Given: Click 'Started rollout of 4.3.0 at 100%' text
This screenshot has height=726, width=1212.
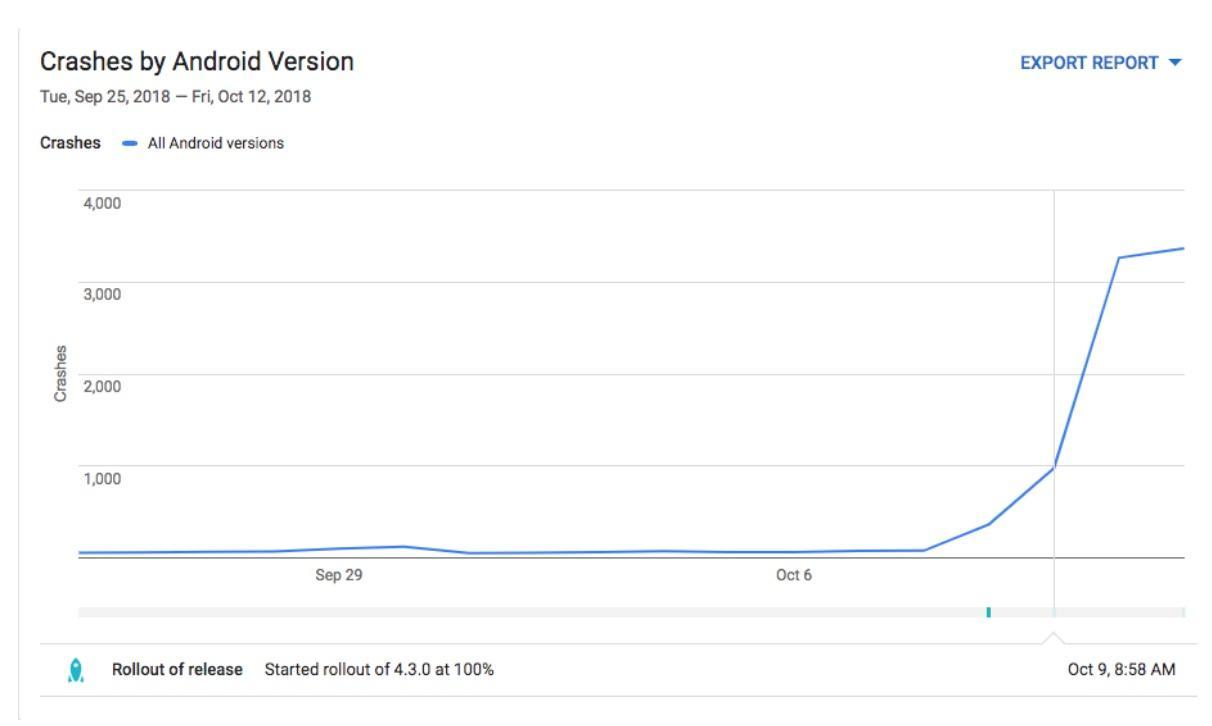Looking at the screenshot, I should 379,670.
